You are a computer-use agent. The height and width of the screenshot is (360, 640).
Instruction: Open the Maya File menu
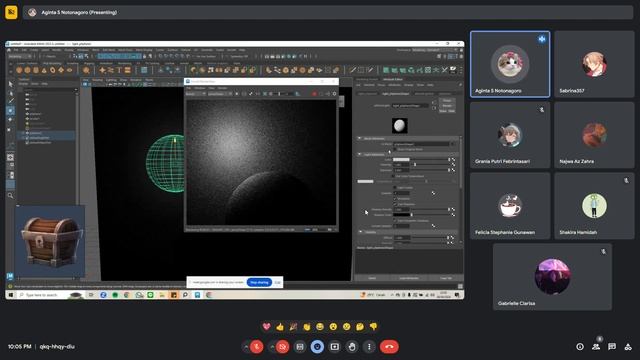pyautogui.click(x=16, y=50)
